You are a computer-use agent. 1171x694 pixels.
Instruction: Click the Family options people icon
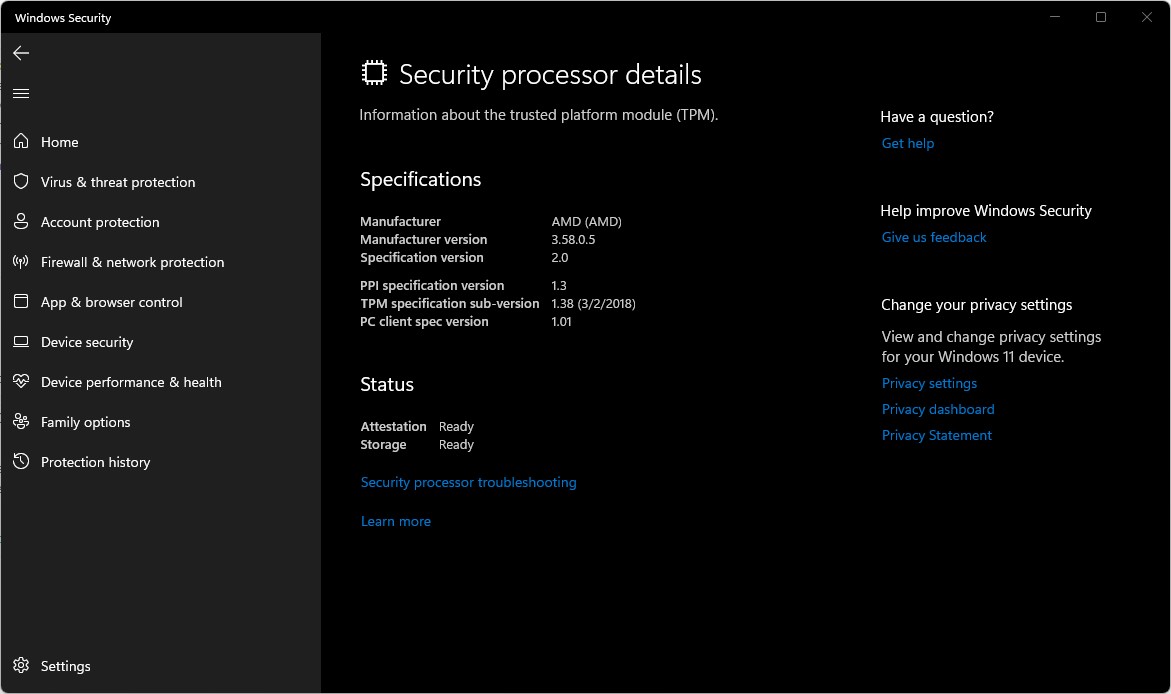(x=21, y=421)
